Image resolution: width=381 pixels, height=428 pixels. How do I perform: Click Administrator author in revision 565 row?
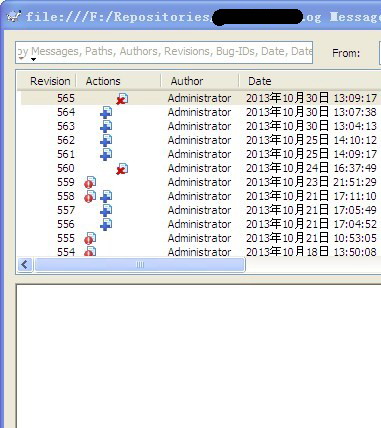tap(199, 98)
